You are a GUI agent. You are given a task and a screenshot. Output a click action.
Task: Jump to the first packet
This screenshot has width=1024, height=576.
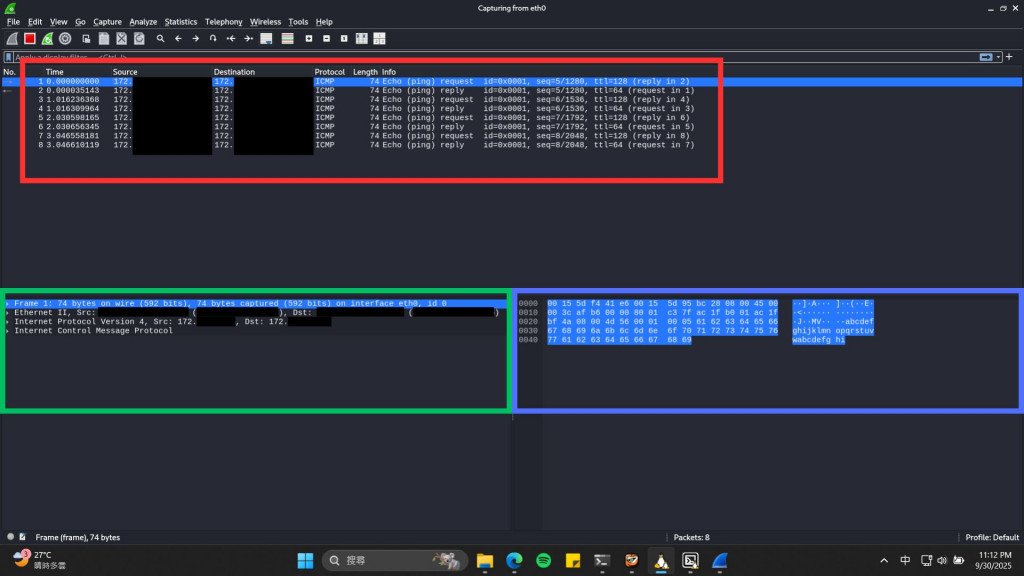(x=231, y=39)
